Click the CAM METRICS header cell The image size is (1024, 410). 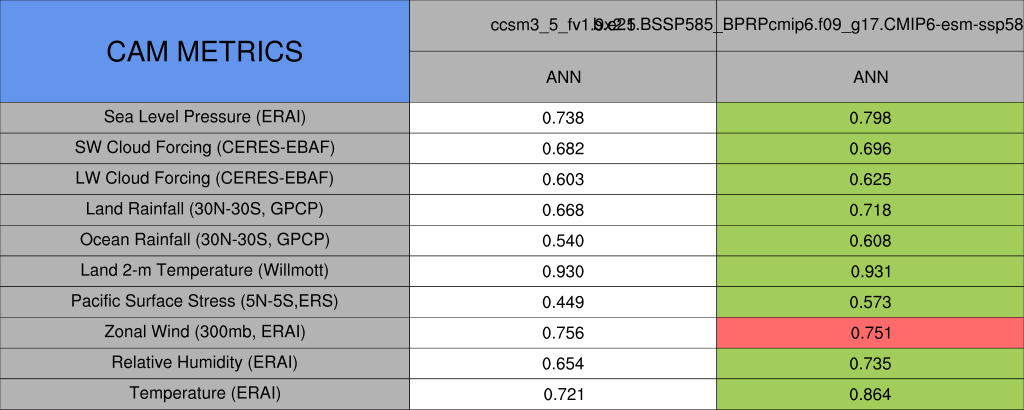pyautogui.click(x=204, y=51)
